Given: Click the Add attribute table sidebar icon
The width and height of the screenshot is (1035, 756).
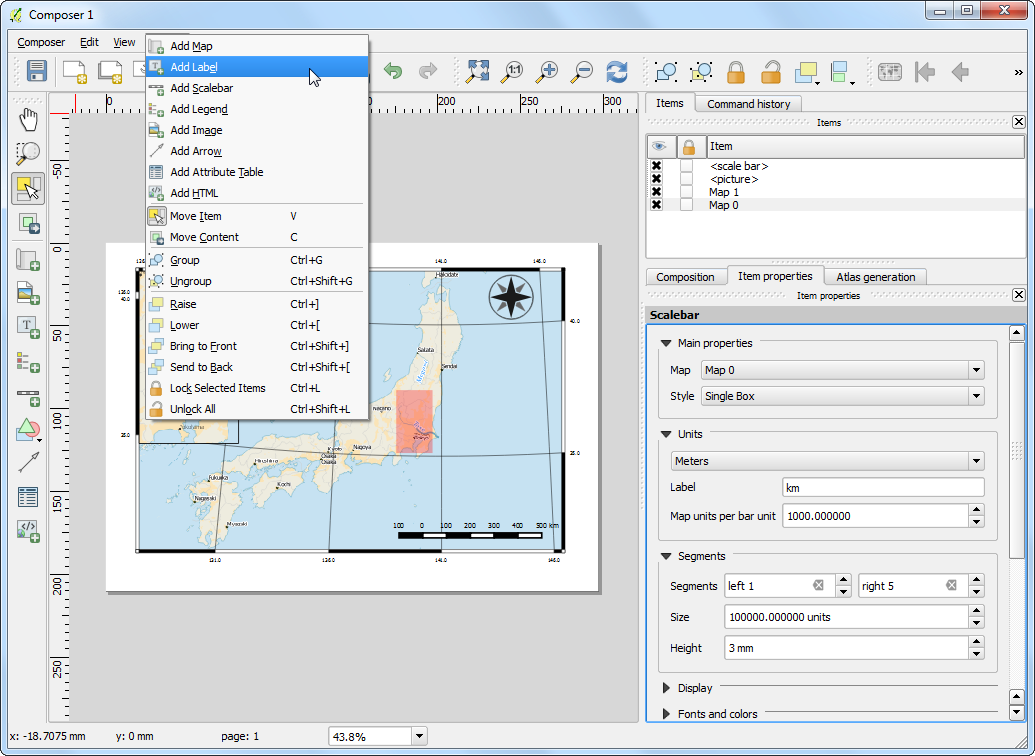Looking at the screenshot, I should click(x=28, y=496).
